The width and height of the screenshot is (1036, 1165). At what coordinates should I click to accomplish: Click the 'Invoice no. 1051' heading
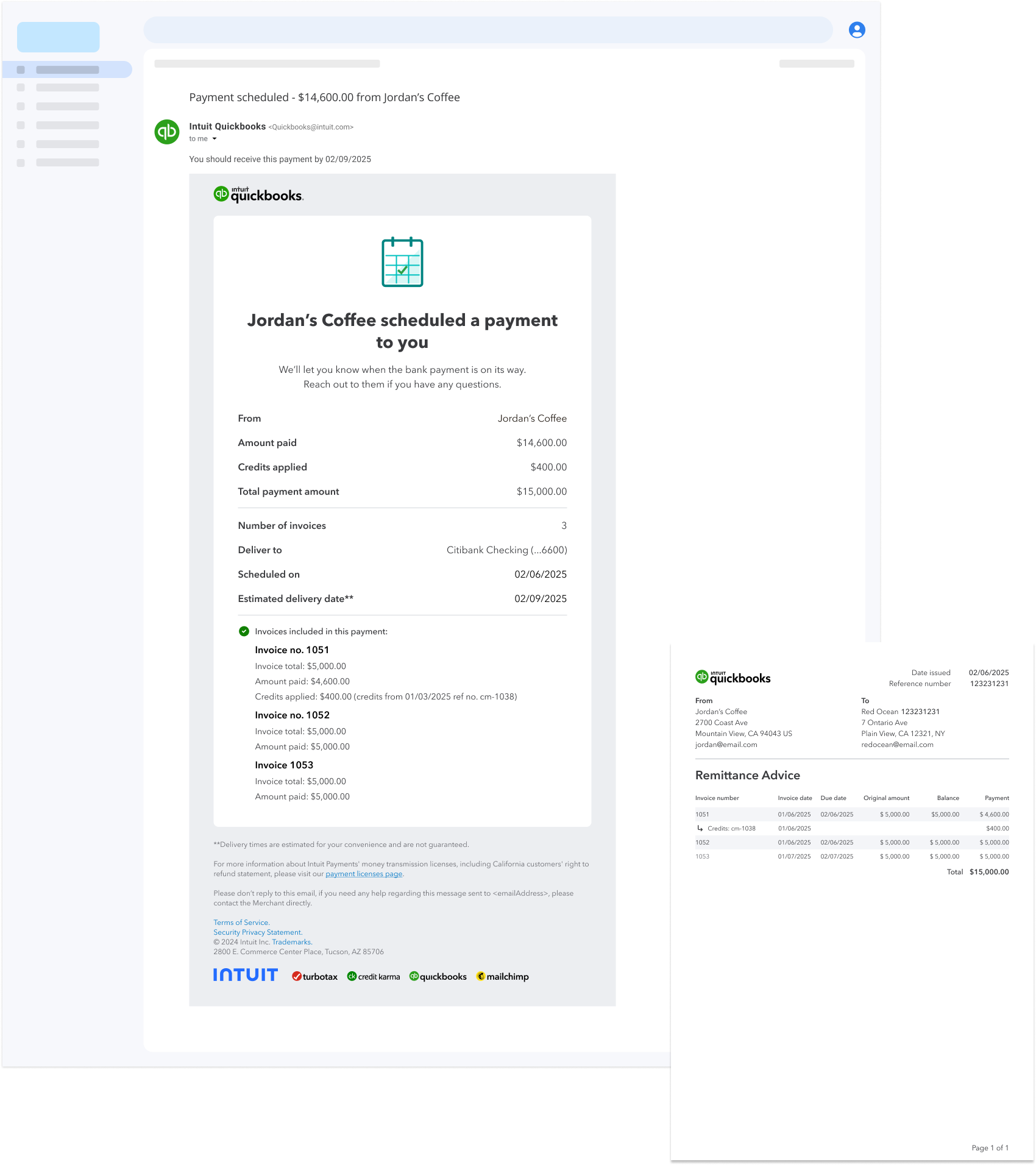[x=292, y=650]
